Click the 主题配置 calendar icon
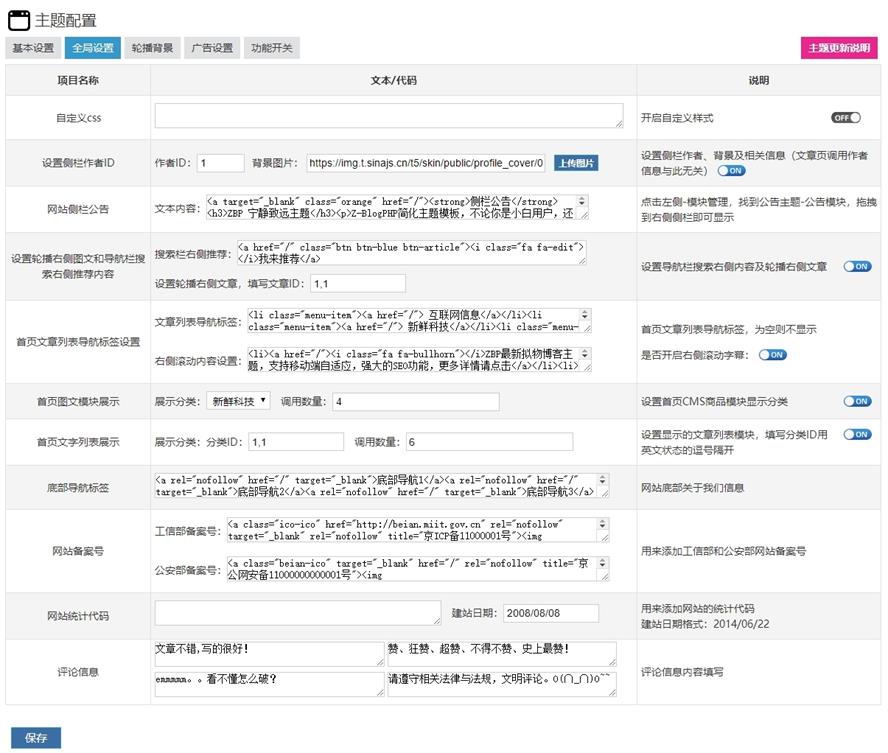This screenshot has width=888, height=753. [x=19, y=20]
